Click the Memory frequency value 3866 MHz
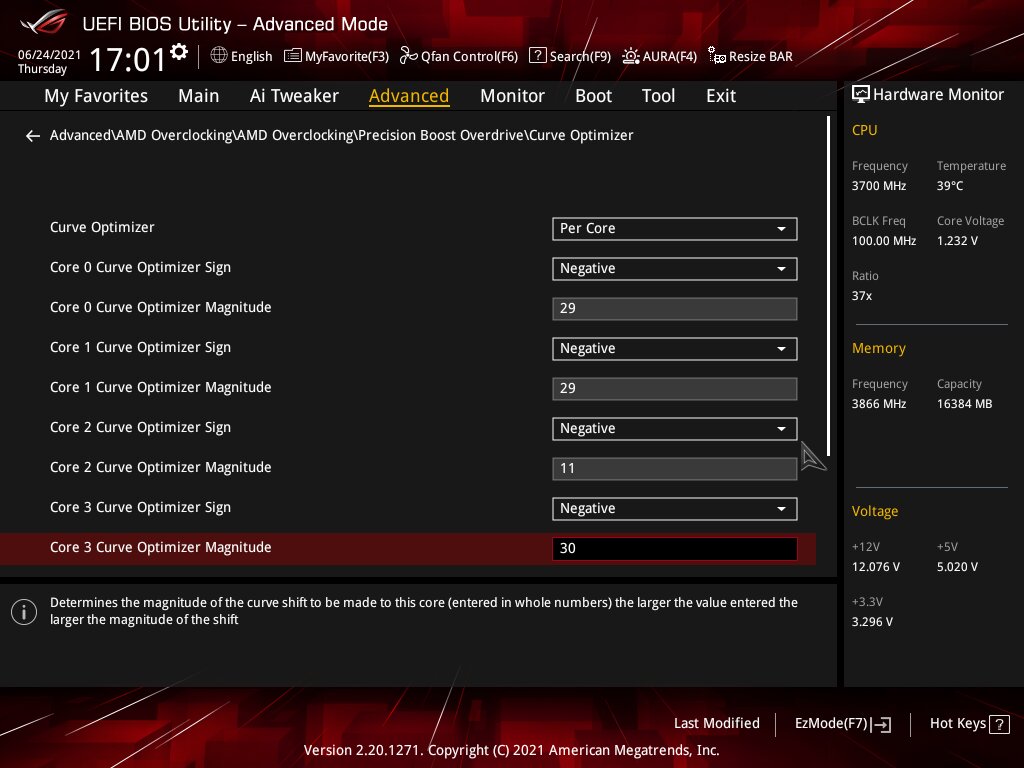 pyautogui.click(x=879, y=404)
